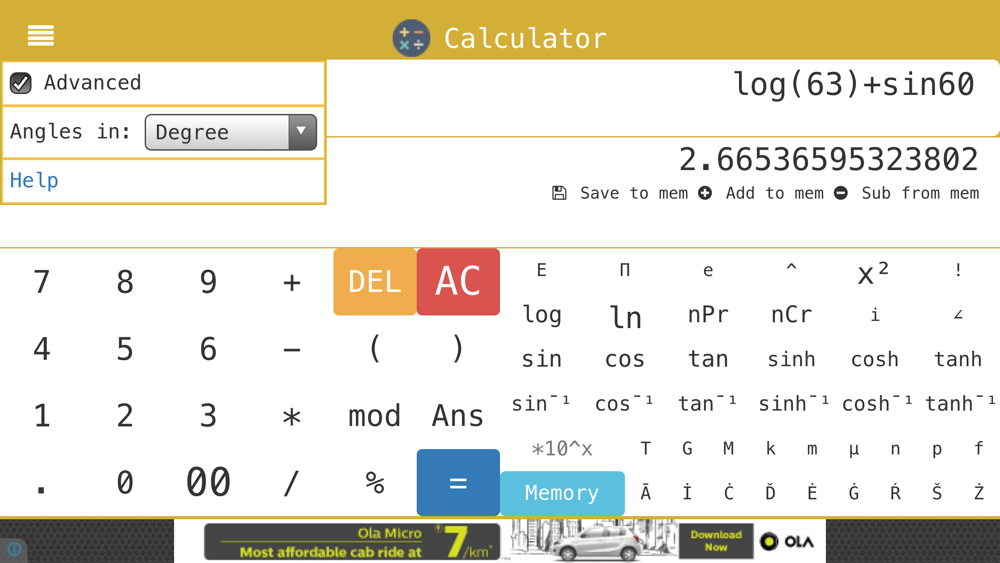Viewport: 1000px width, 563px height.
Task: Tap the *10^x key
Action: click(x=562, y=448)
